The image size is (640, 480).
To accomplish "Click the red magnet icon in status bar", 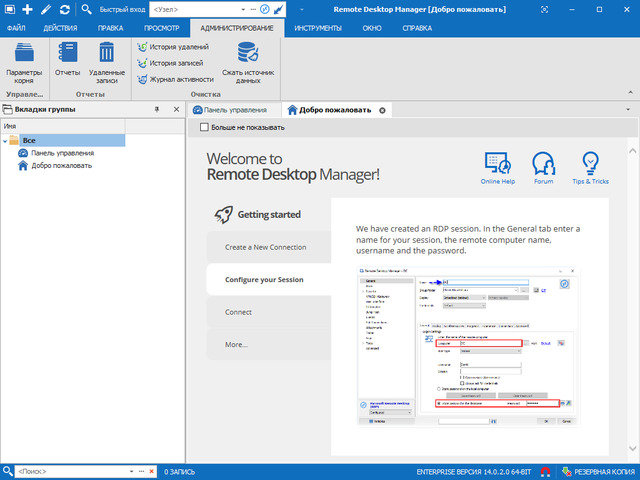I will click(545, 472).
